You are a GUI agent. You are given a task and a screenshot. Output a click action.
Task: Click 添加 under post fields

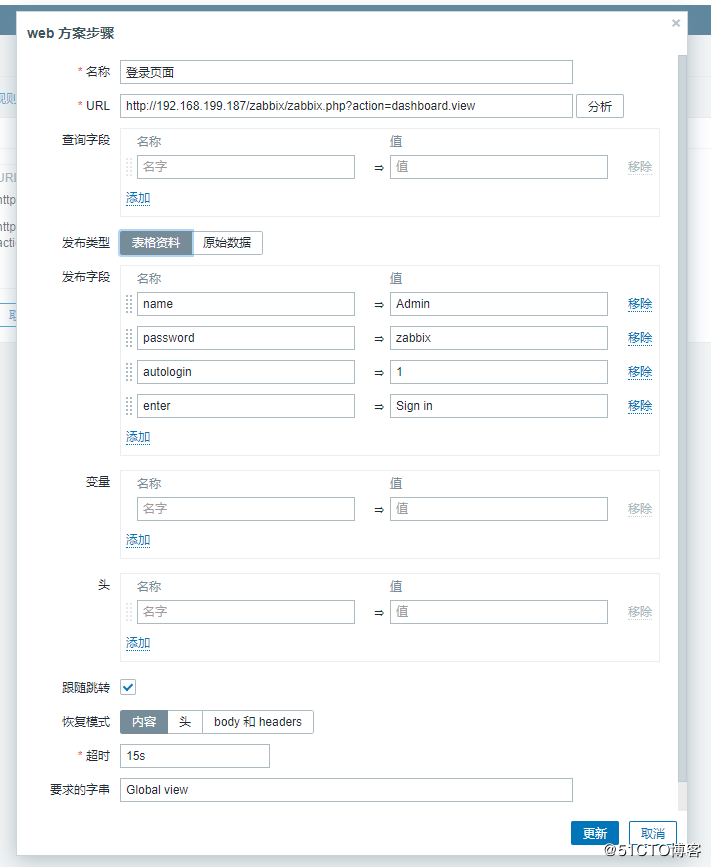(138, 437)
